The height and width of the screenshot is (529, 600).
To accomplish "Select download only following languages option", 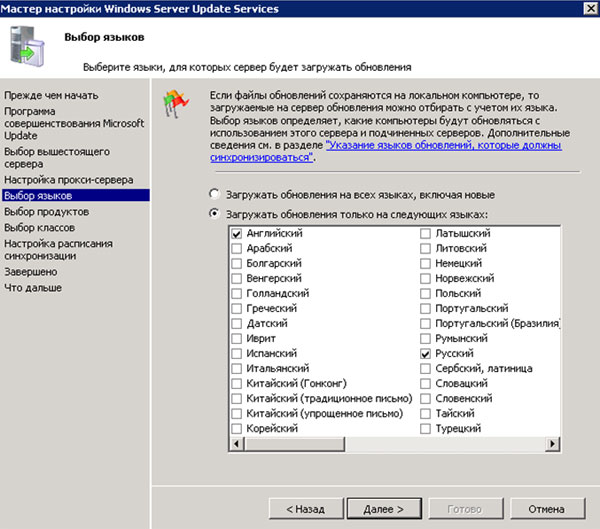I will [x=214, y=213].
